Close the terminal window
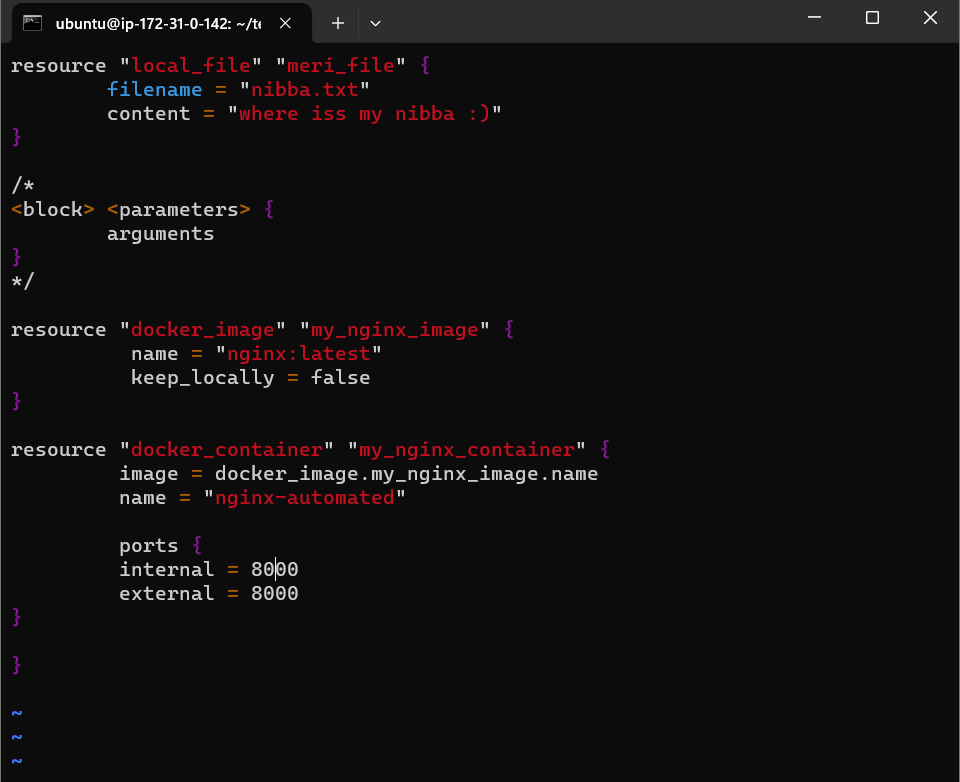960x782 pixels. (x=930, y=18)
